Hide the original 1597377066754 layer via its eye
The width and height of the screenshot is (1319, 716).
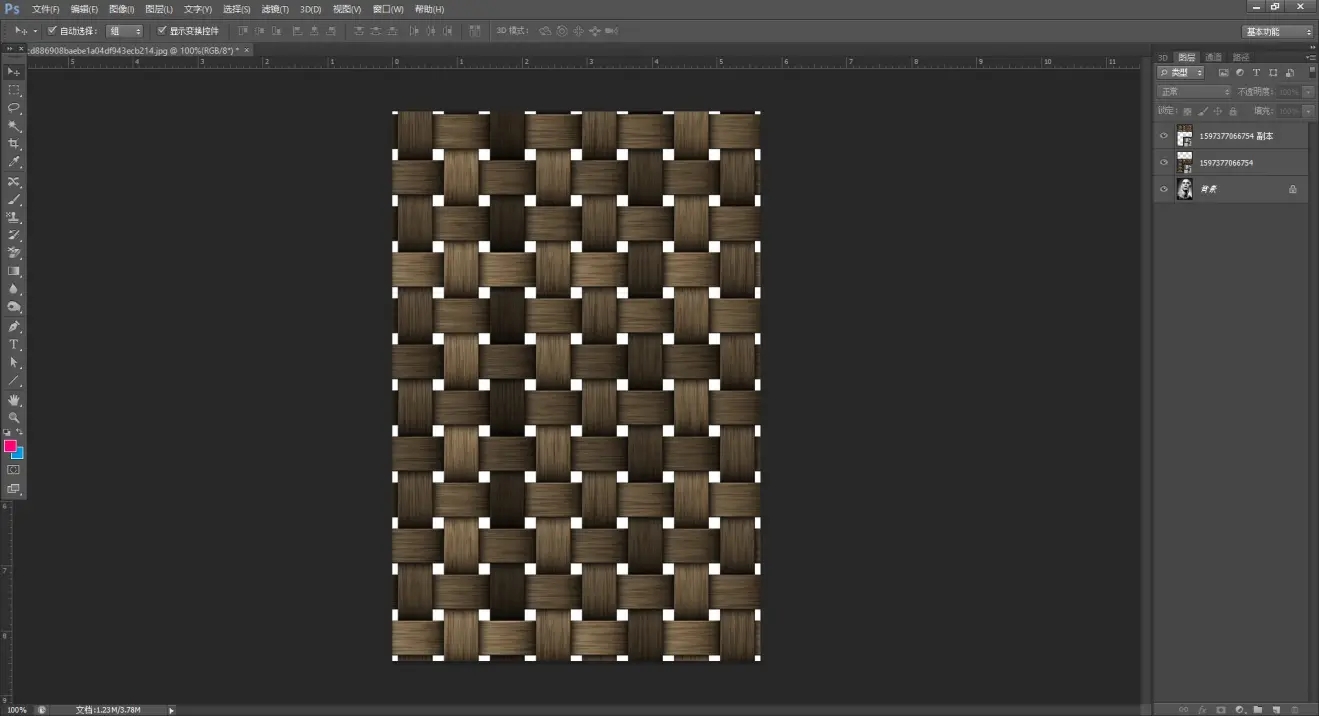click(1164, 162)
